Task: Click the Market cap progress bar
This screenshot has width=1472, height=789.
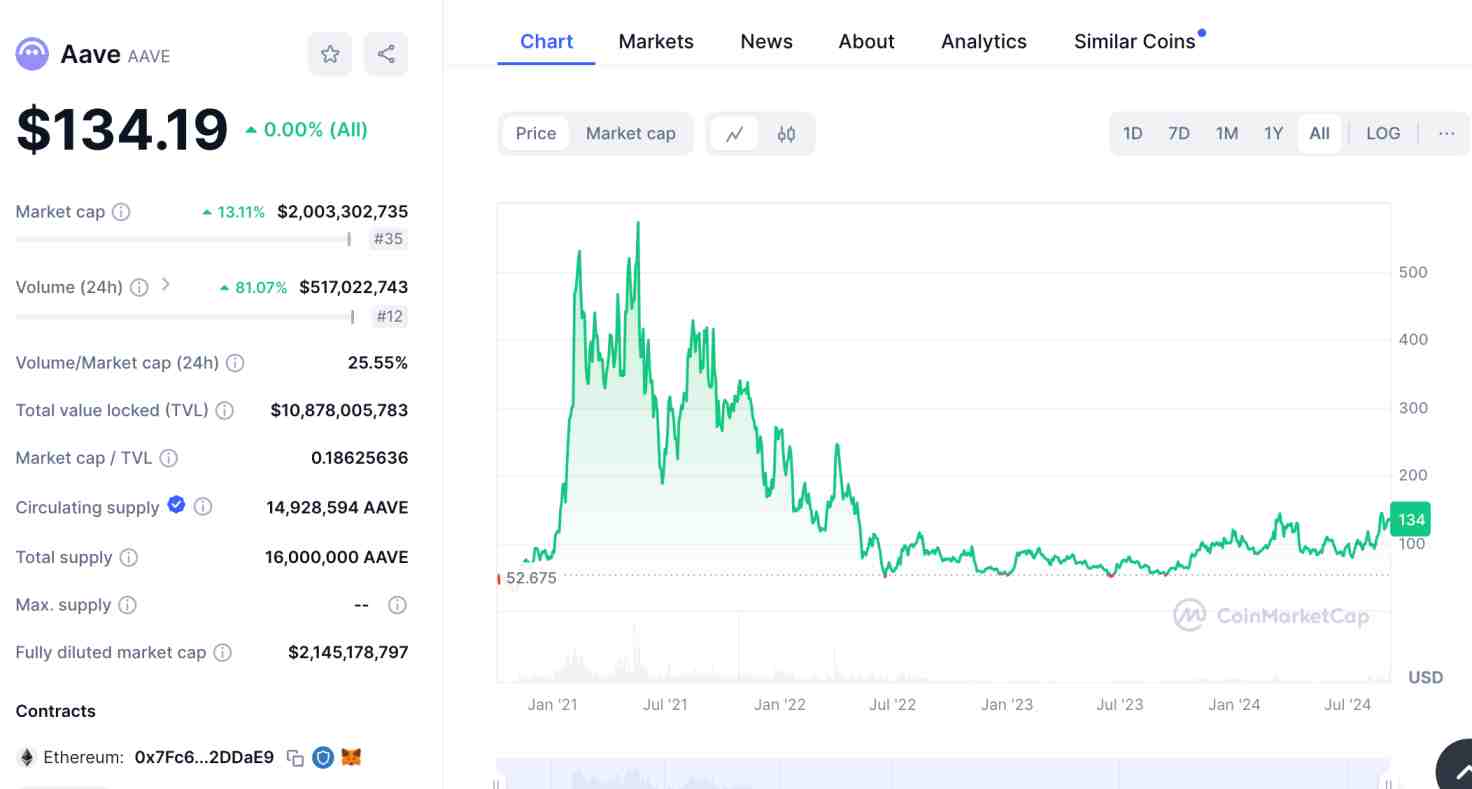Action: (x=183, y=239)
